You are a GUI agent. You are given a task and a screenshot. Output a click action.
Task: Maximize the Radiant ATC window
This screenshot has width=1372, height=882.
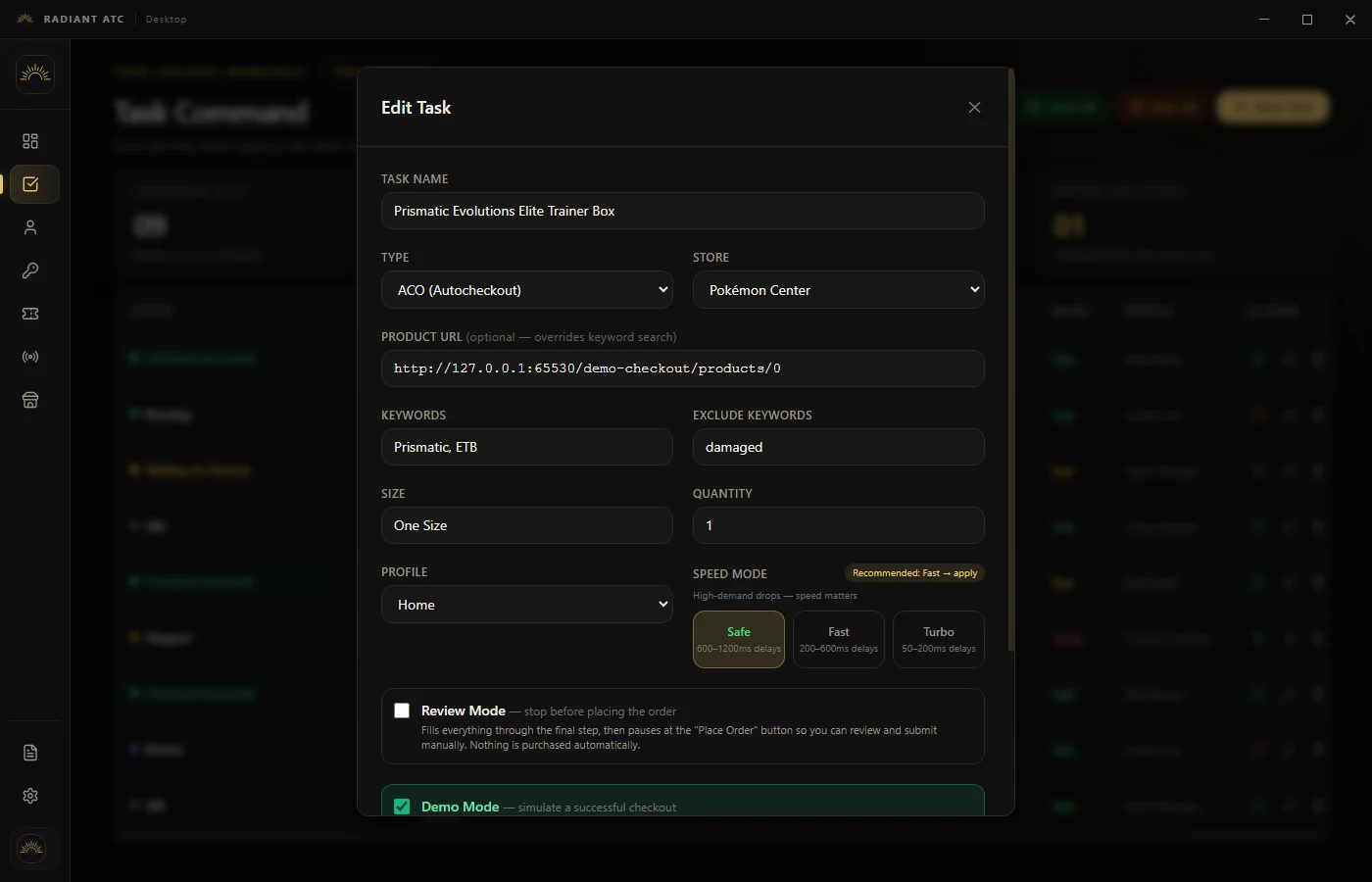point(1307,20)
